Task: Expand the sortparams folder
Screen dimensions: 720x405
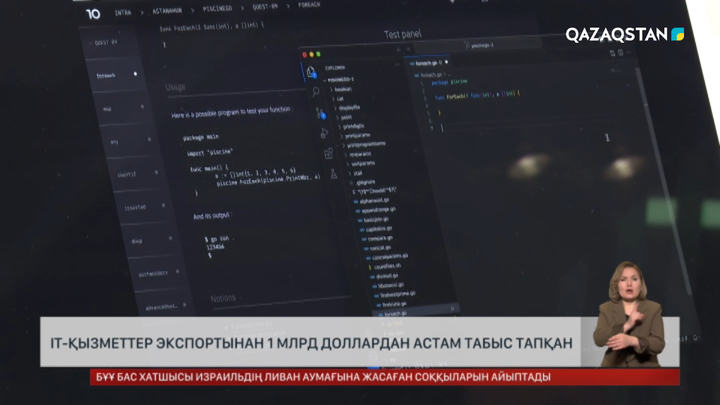Action: tap(361, 163)
